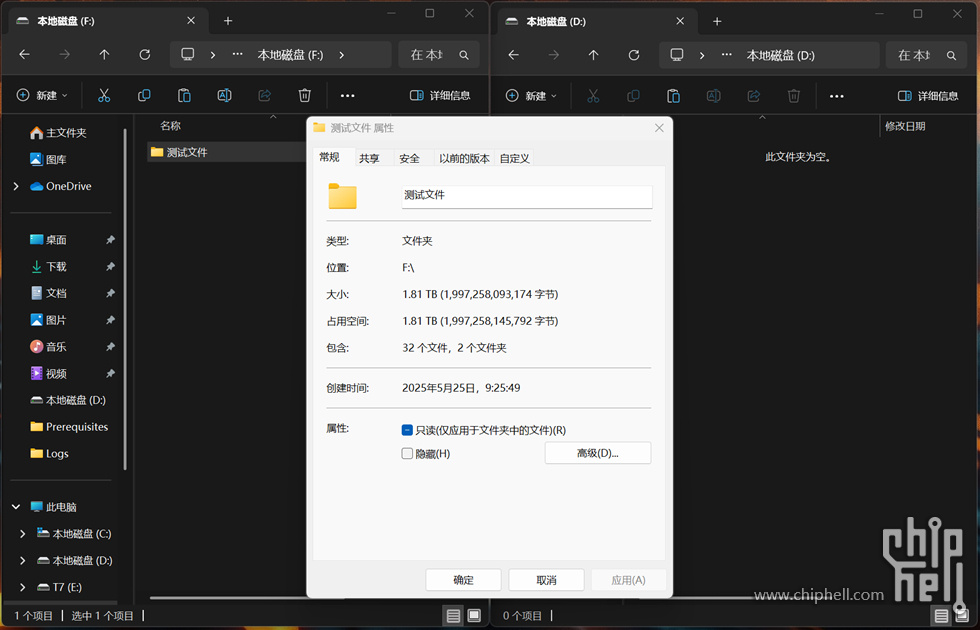Click 高级(D)... button

598,453
